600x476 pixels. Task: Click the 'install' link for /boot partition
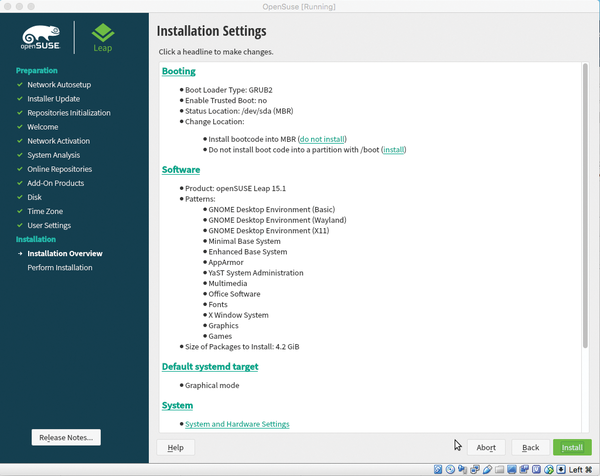pyautogui.click(x=393, y=150)
